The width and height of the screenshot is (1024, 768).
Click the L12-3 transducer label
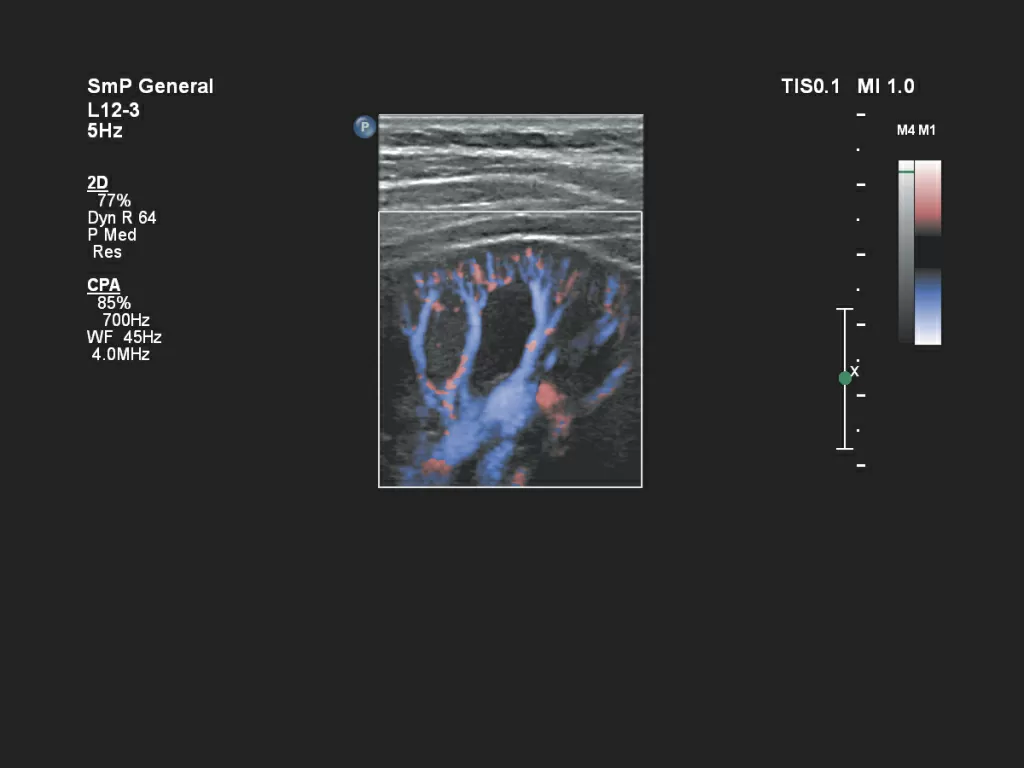[x=114, y=110]
